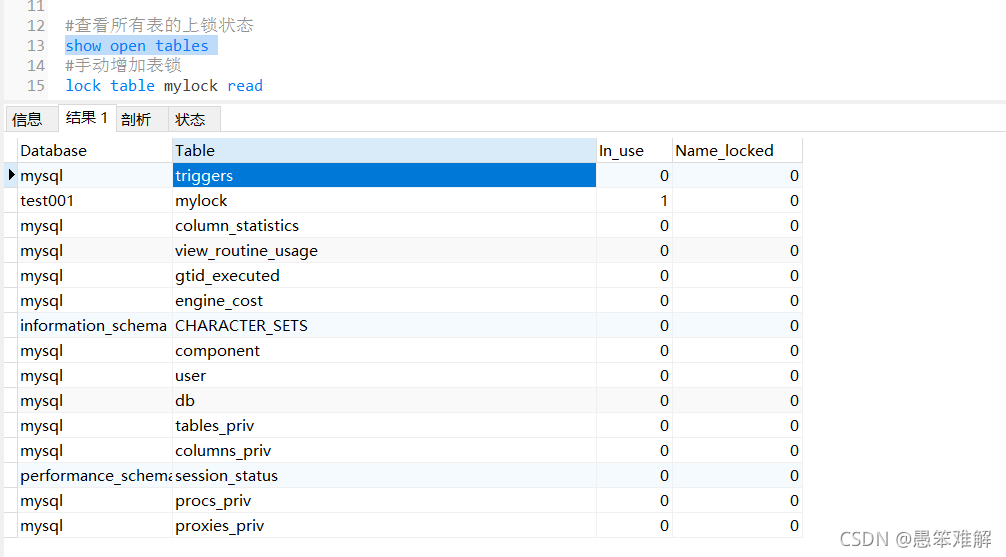1006x557 pixels.
Task: Select the columns_priv cell
Action: coord(384,450)
